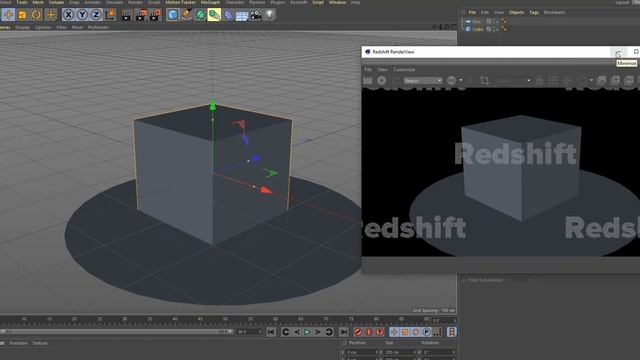
Task: Open the Object Manager Tags menu
Action: [534, 13]
